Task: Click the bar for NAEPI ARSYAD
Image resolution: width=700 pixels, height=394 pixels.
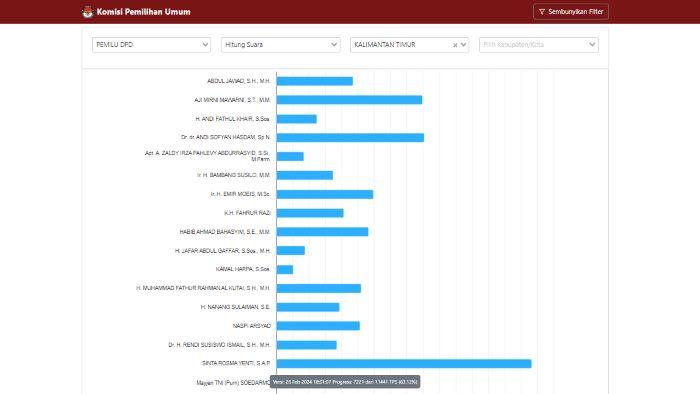Action: (318, 326)
